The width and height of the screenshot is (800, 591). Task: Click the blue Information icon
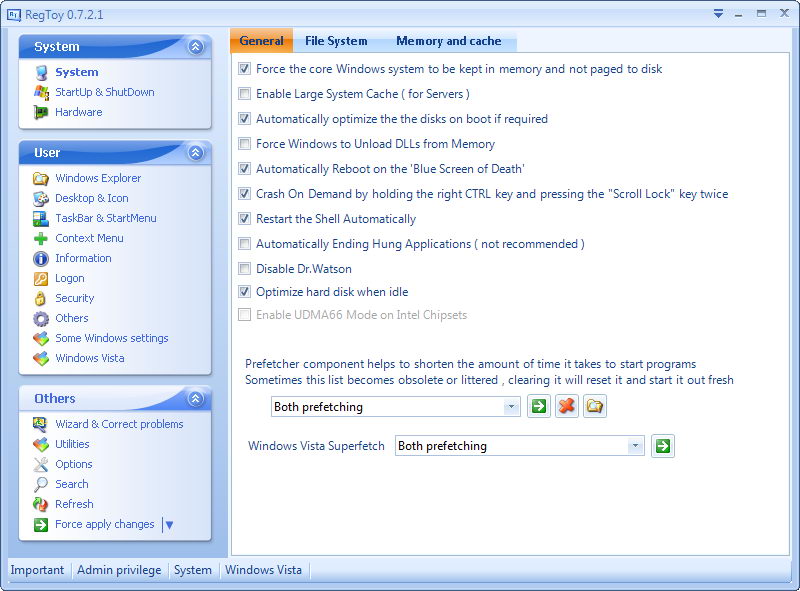(41, 258)
